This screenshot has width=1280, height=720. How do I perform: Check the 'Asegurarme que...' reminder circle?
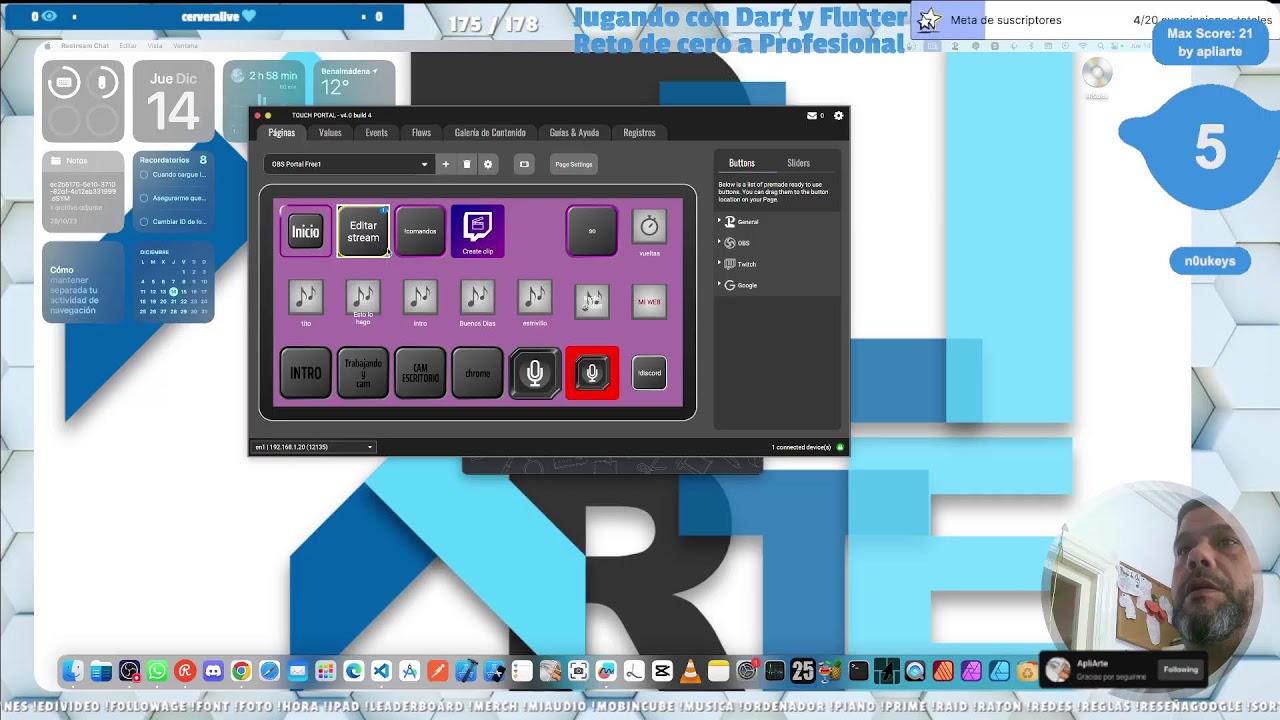[x=144, y=198]
